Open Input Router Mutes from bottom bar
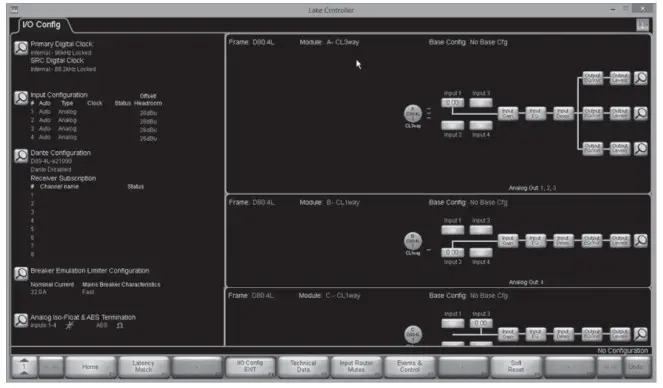Screen dimensions: 663x388 click(x=356, y=366)
